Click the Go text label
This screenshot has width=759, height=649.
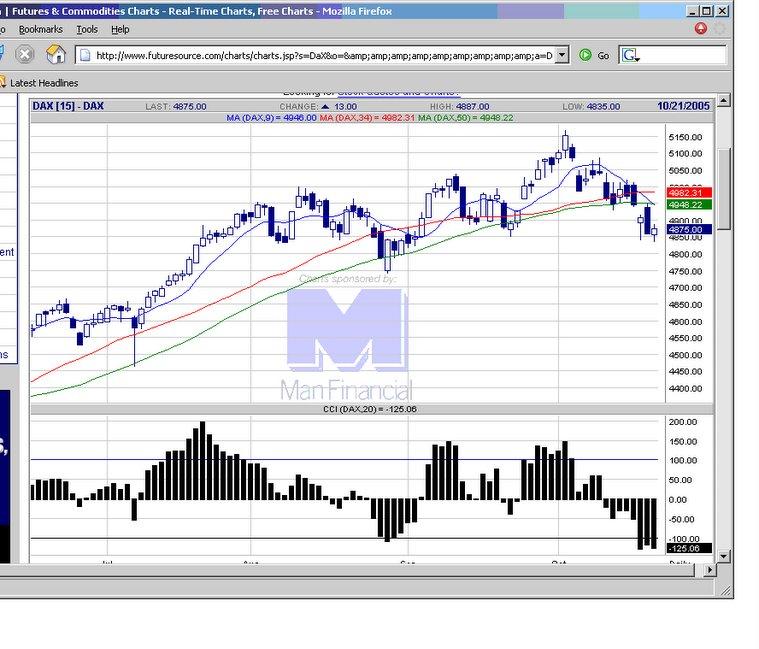pyautogui.click(x=603, y=56)
